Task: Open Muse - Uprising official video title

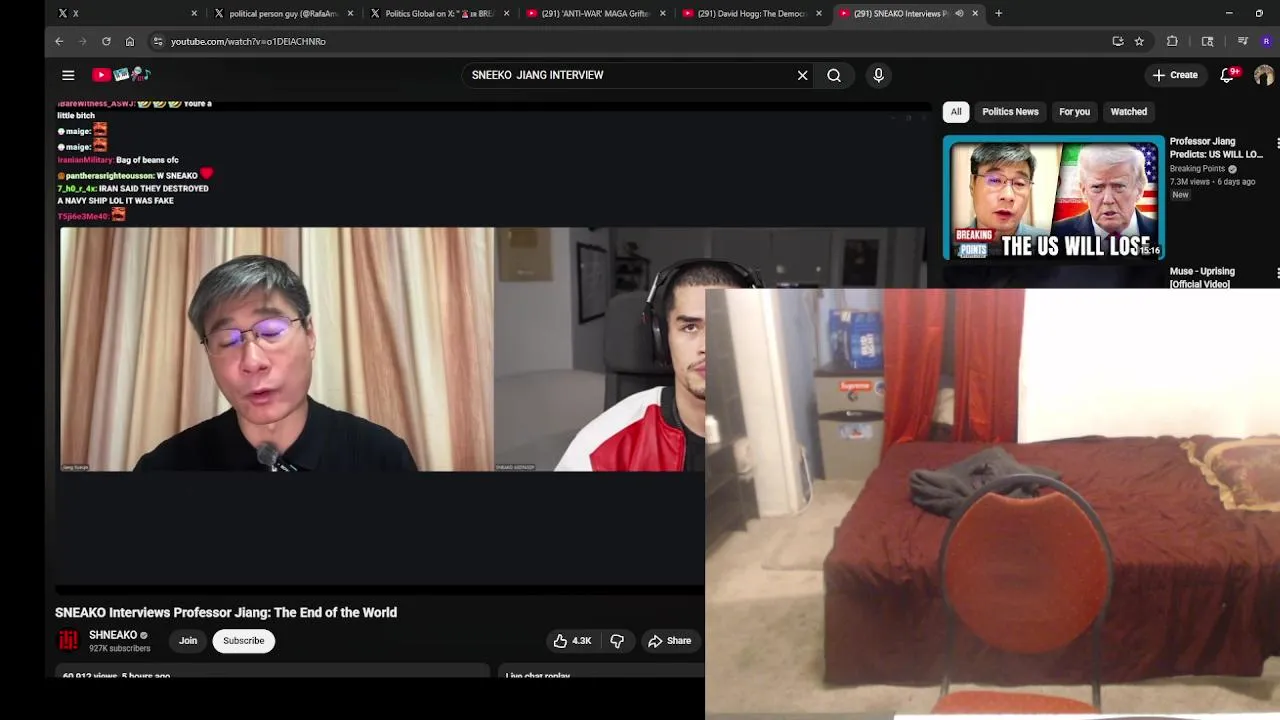Action: click(x=1203, y=277)
